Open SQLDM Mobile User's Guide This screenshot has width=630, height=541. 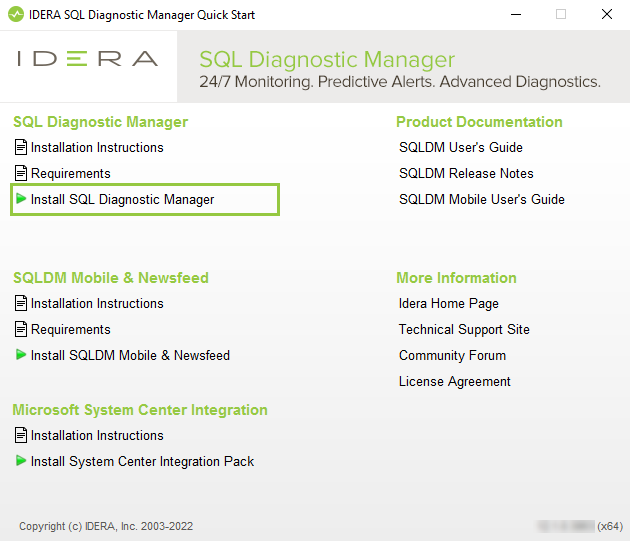tap(481, 199)
